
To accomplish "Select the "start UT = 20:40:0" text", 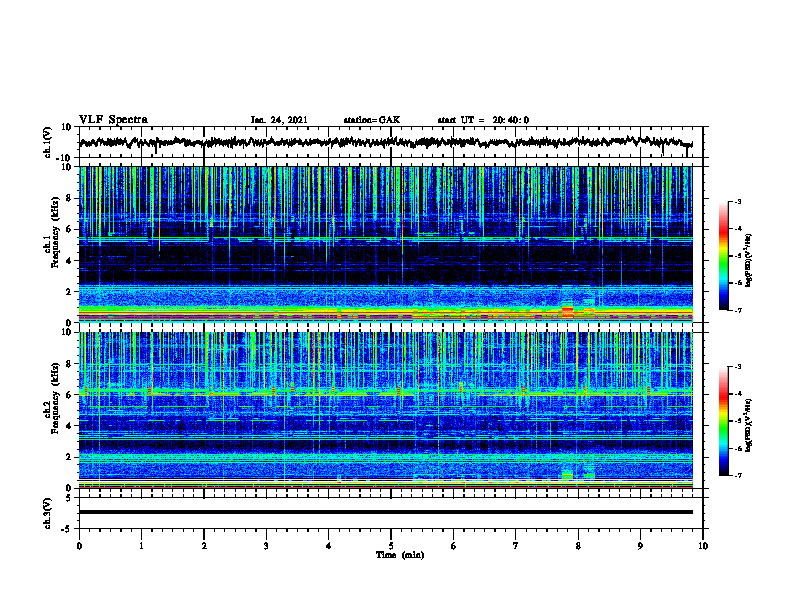I will (483, 120).
